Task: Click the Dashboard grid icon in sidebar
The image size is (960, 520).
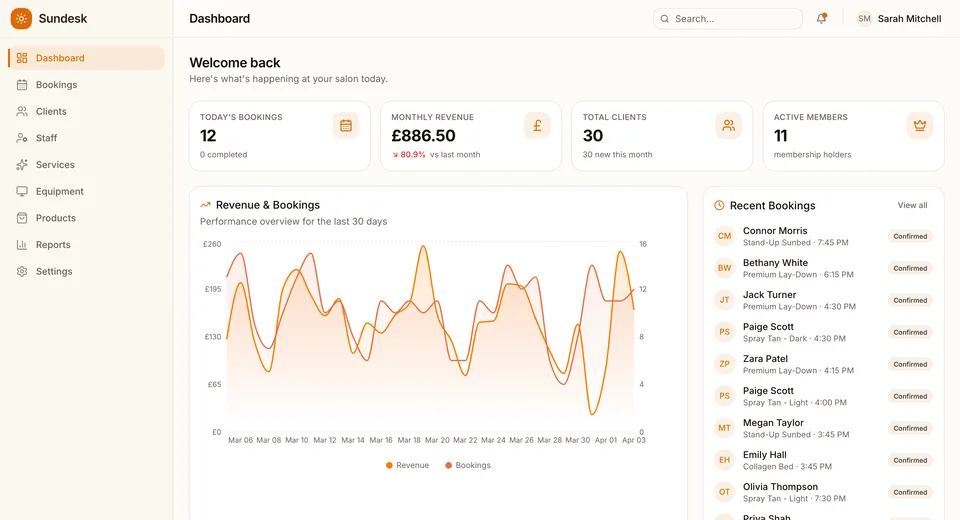Action: pyautogui.click(x=22, y=58)
